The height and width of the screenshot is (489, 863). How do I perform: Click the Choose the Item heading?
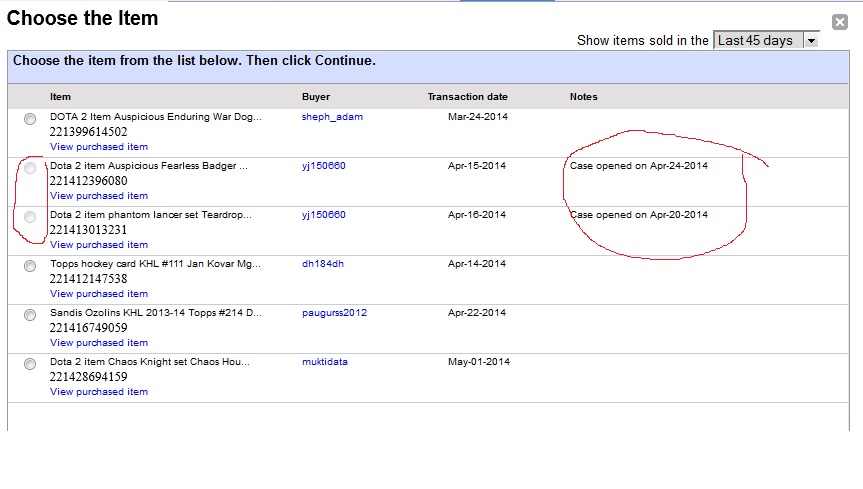tap(83, 18)
